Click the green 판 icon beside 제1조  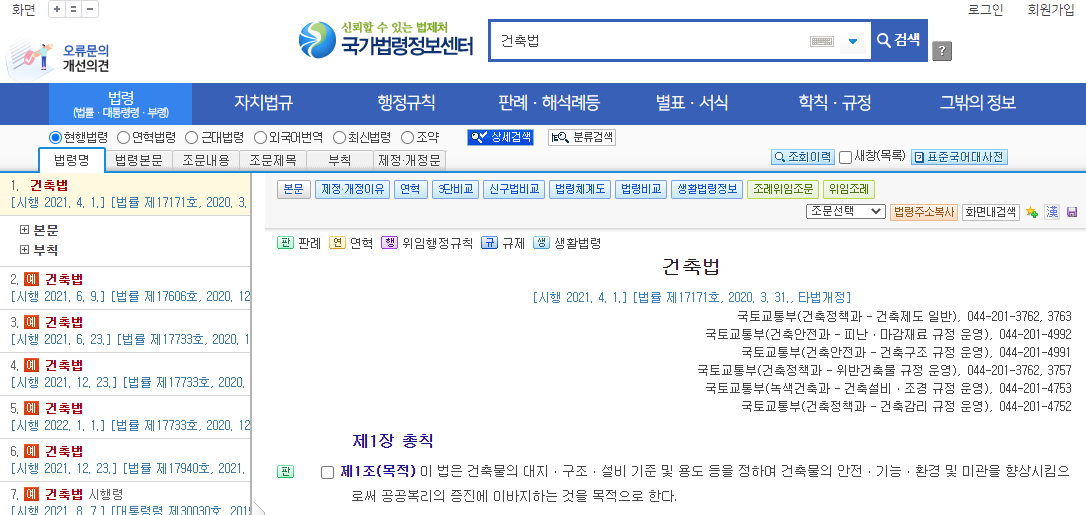(x=285, y=472)
